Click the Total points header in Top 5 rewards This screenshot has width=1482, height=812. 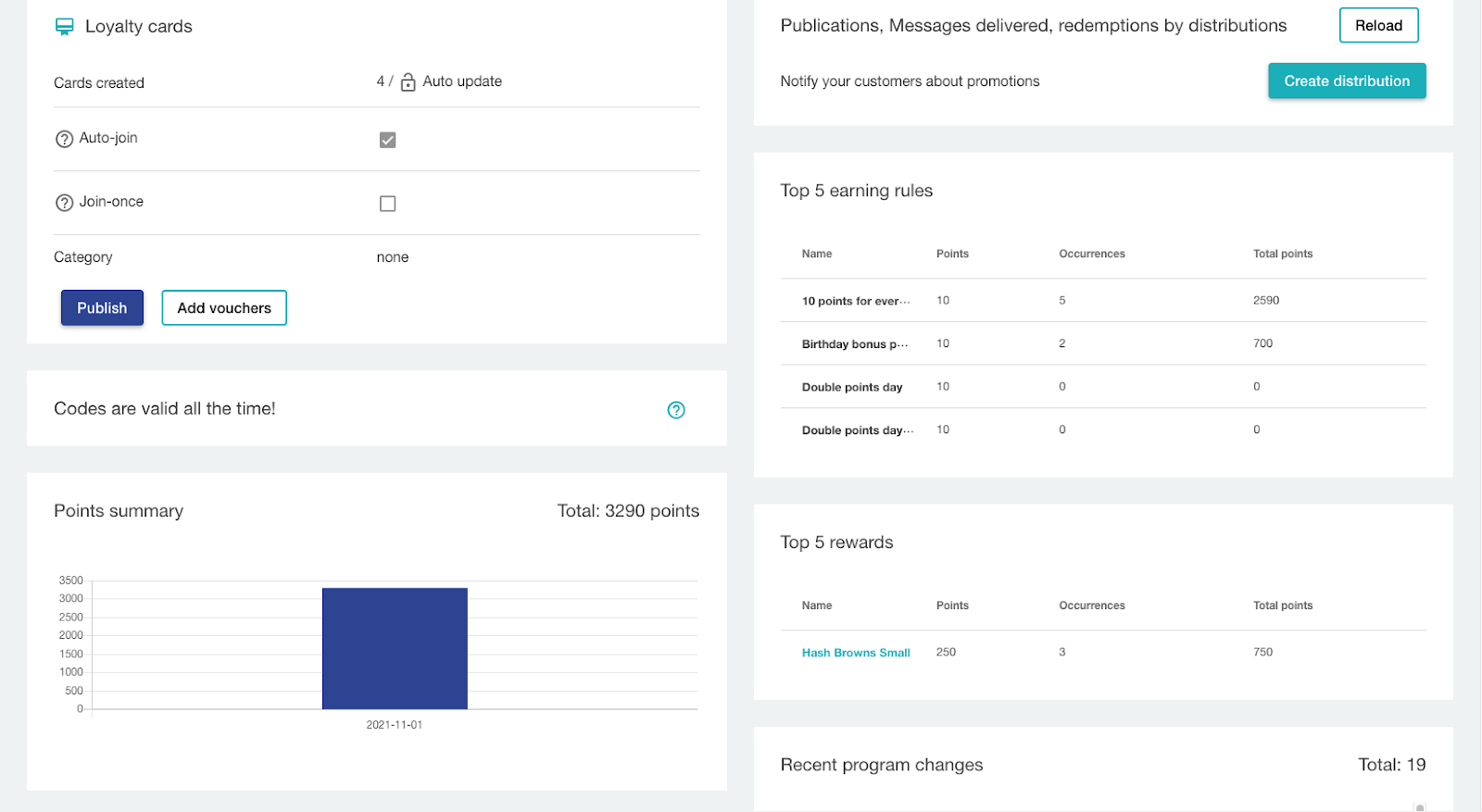tap(1282, 606)
